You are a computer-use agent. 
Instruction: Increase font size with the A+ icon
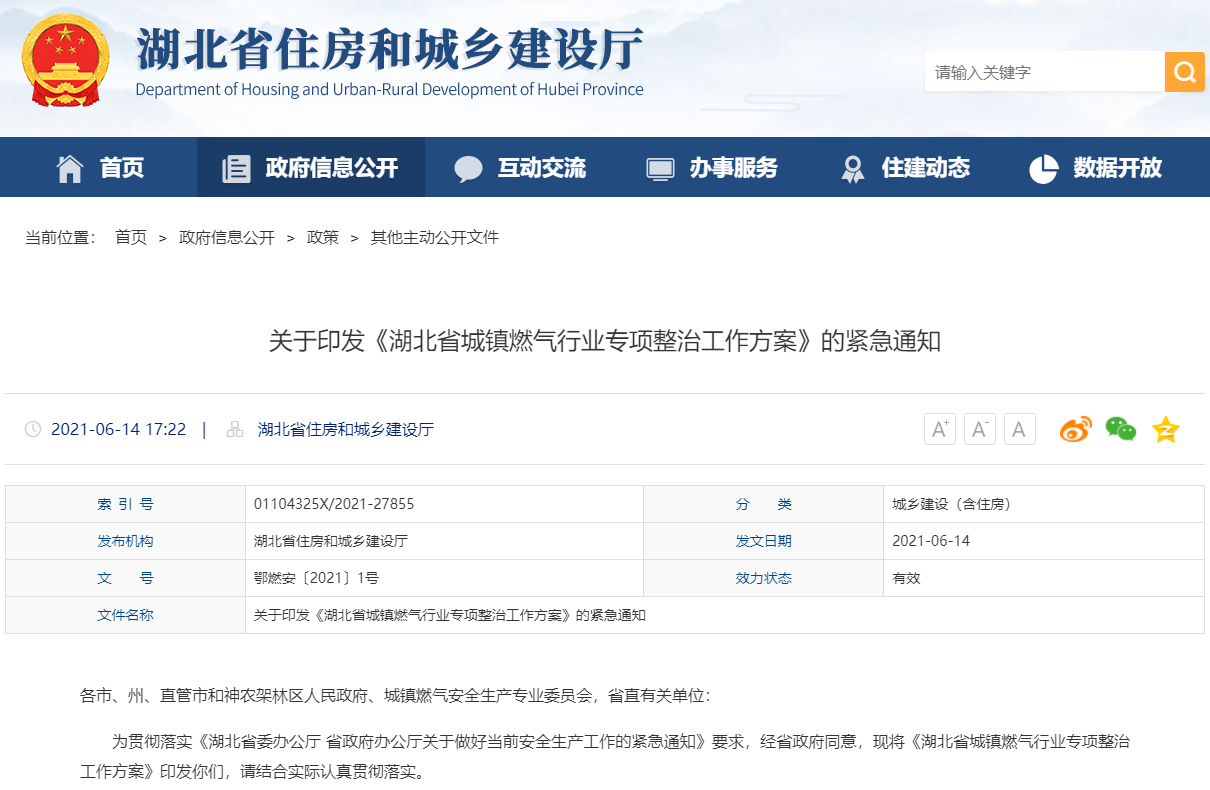[x=939, y=428]
